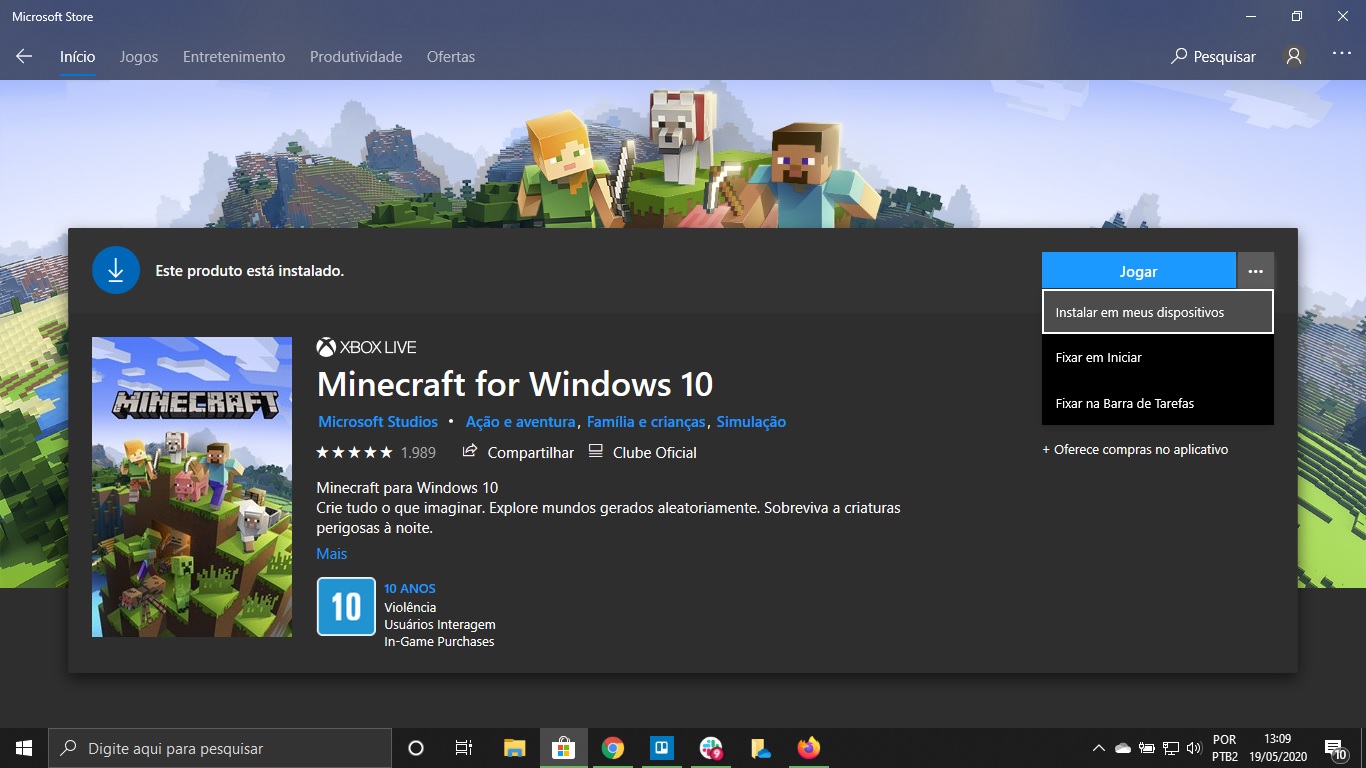Image resolution: width=1366 pixels, height=768 pixels.
Task: Launch Google Chrome from the taskbar
Action: click(x=613, y=748)
